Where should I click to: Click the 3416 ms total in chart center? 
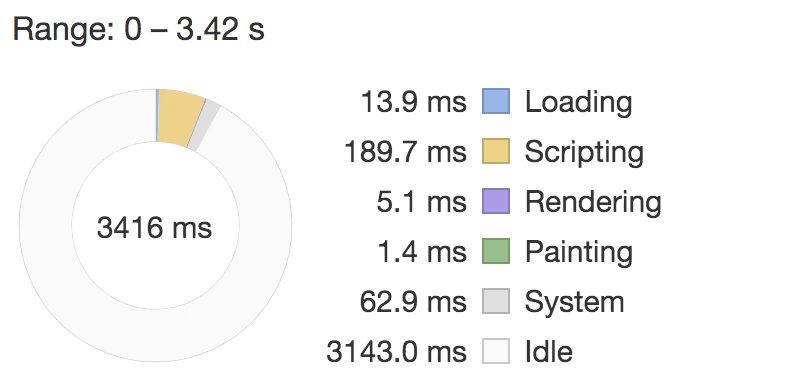pyautogui.click(x=155, y=227)
